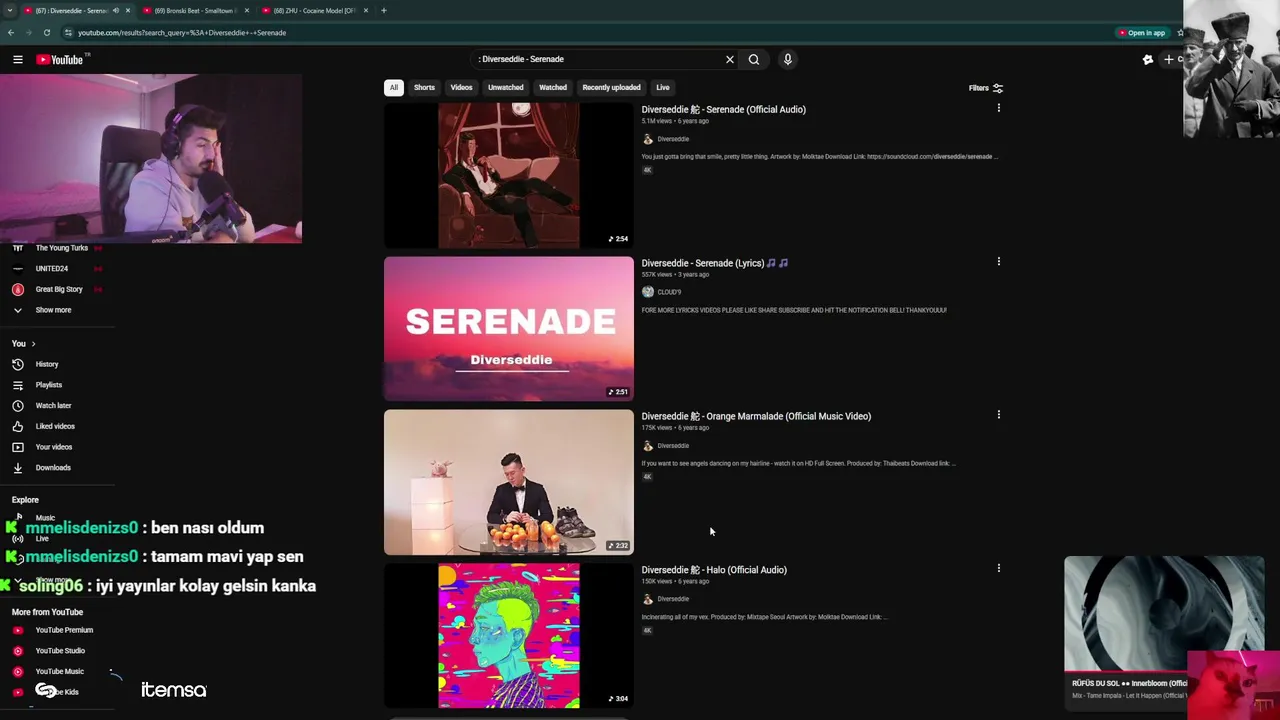Viewport: 1280px width, 720px height.
Task: Click the Serenade Official Audio artwork thumbnail
Action: (509, 176)
